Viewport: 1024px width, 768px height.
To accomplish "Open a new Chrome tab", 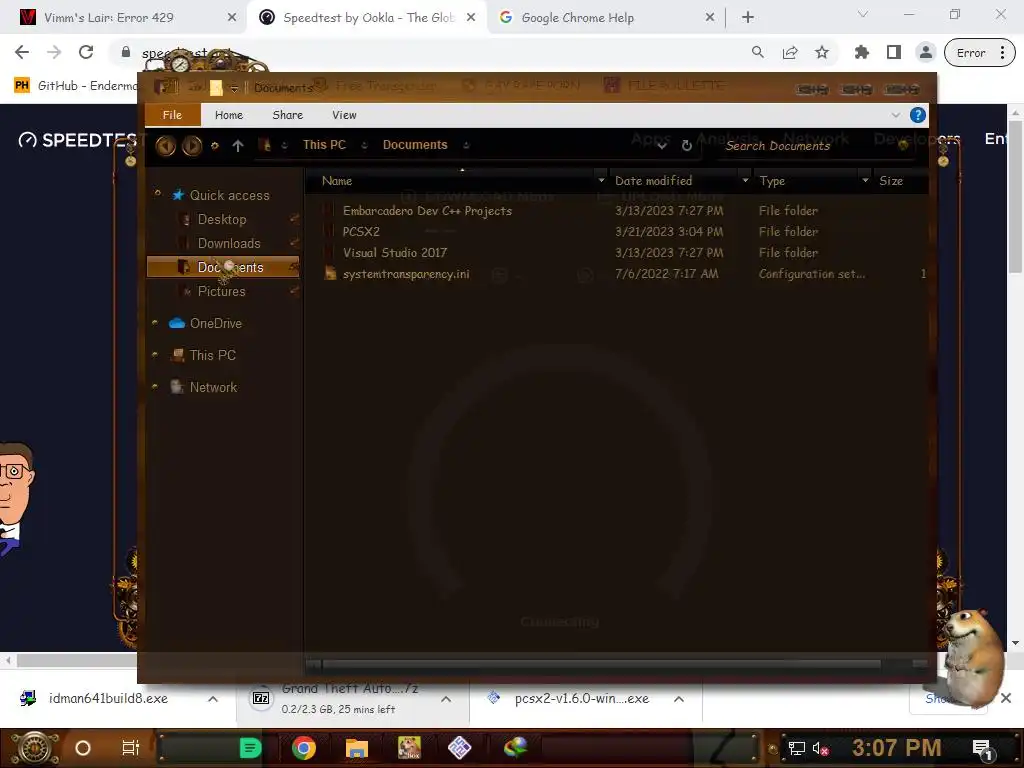I will [x=748, y=18].
